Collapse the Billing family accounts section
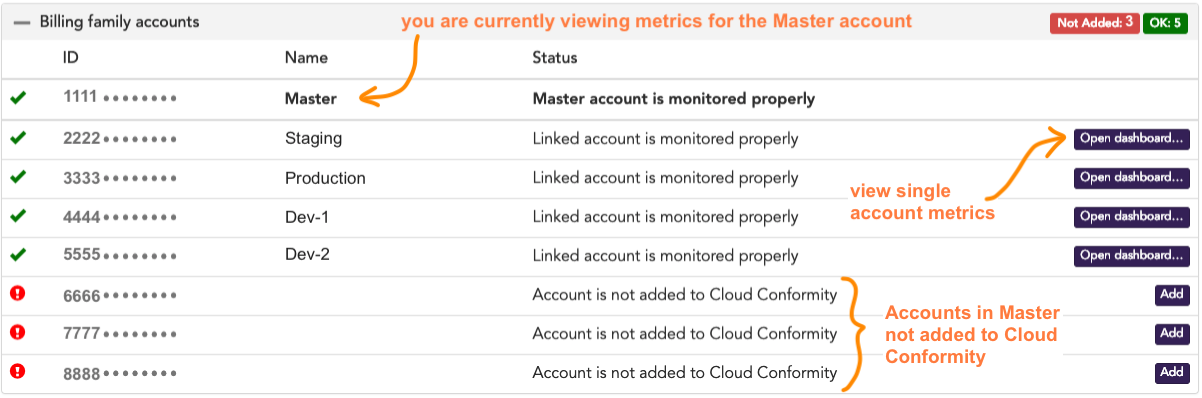Viewport: 1202px width, 398px height. (x=22, y=22)
